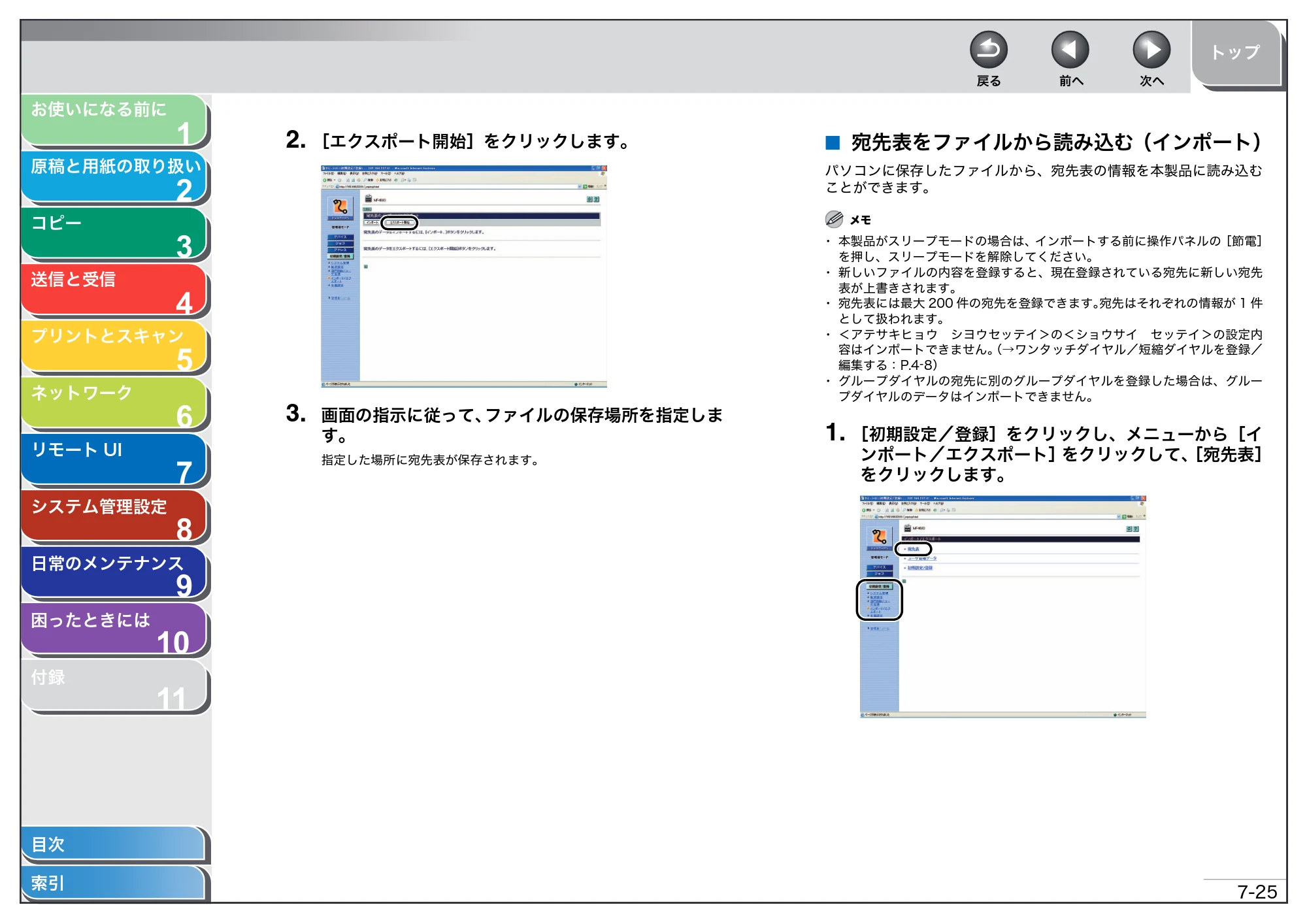
Task: Open the 索引 index button
Action: coord(114,883)
